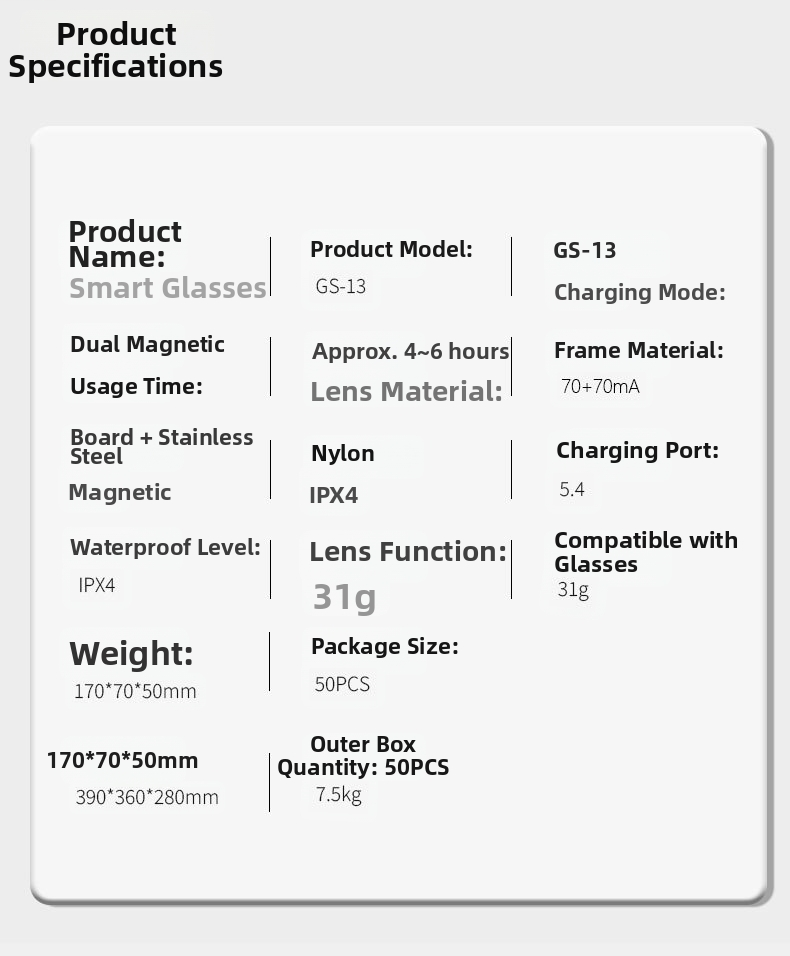Image resolution: width=790 pixels, height=956 pixels.
Task: Click the Usage Time label
Action: [137, 387]
